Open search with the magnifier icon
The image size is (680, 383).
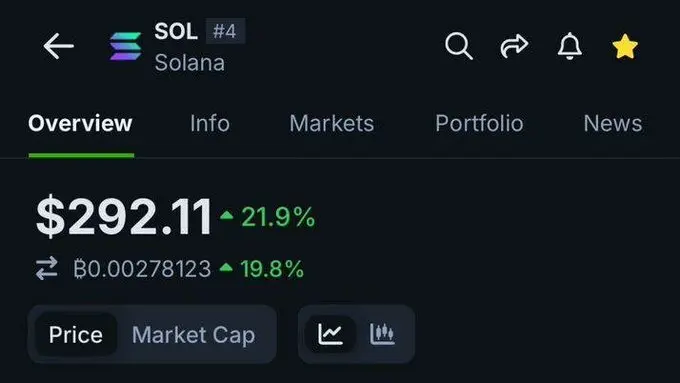pyautogui.click(x=459, y=46)
